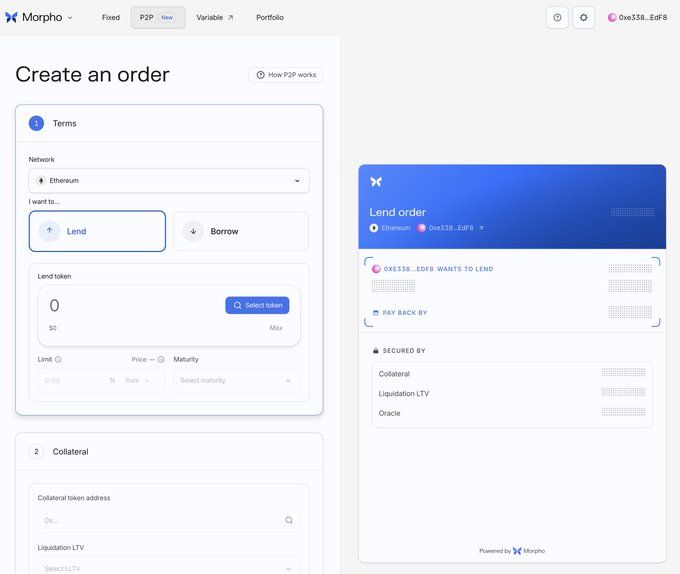Click the Create an order heading

pos(92,74)
